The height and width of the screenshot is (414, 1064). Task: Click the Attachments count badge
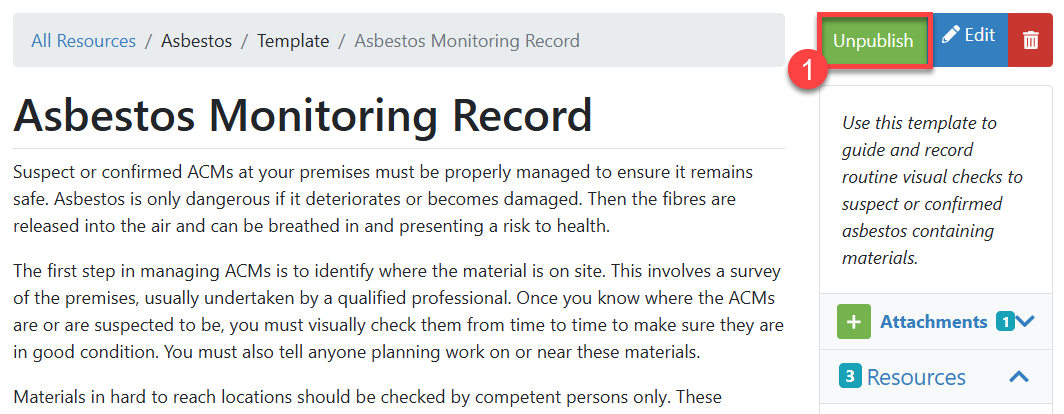1004,322
